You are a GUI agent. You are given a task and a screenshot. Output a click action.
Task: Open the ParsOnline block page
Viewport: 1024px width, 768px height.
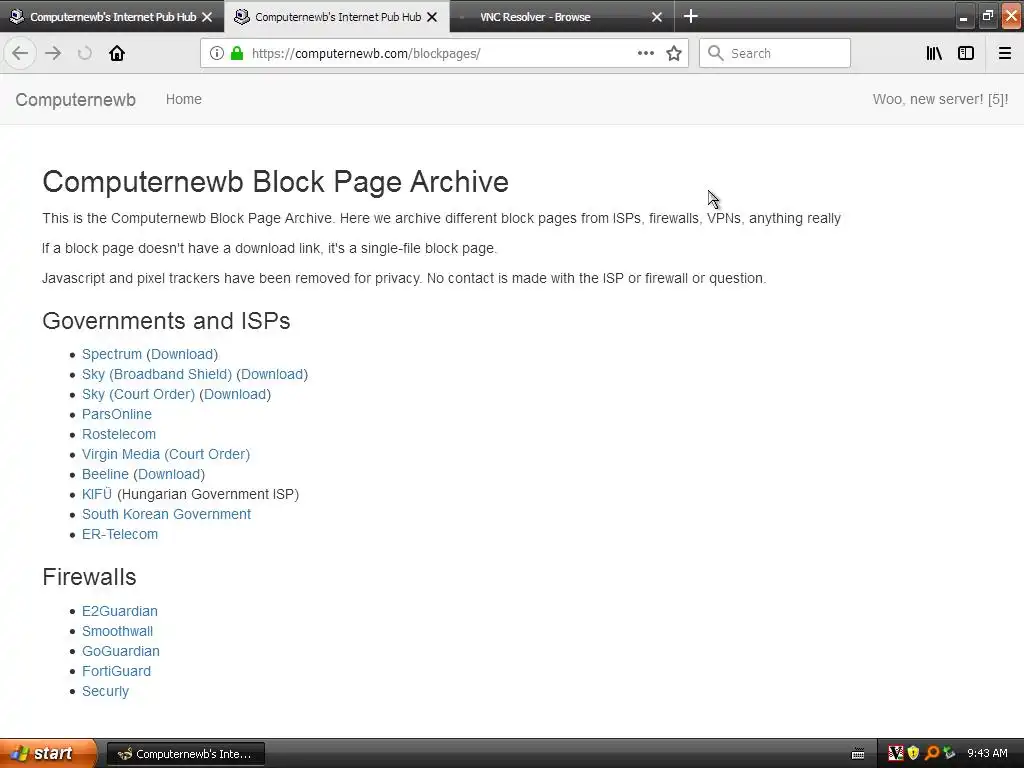click(x=117, y=414)
